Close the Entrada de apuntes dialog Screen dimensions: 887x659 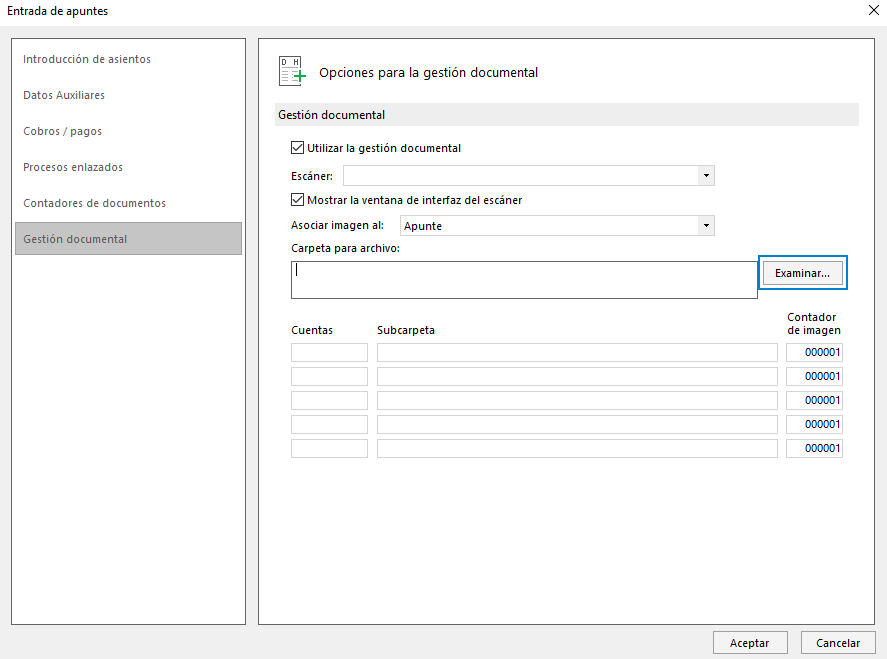(873, 10)
